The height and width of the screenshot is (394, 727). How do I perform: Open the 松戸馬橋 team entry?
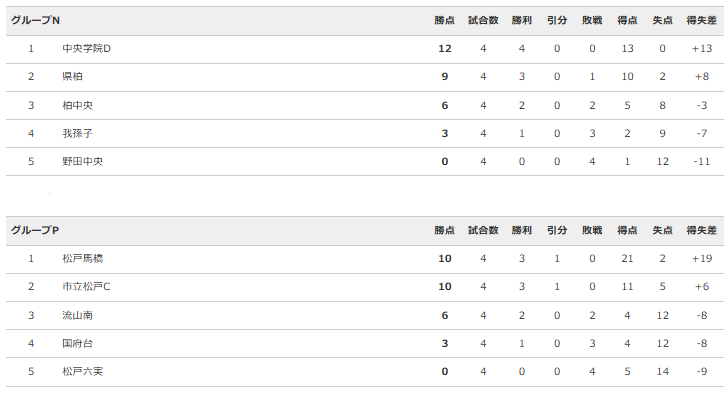tap(83, 259)
